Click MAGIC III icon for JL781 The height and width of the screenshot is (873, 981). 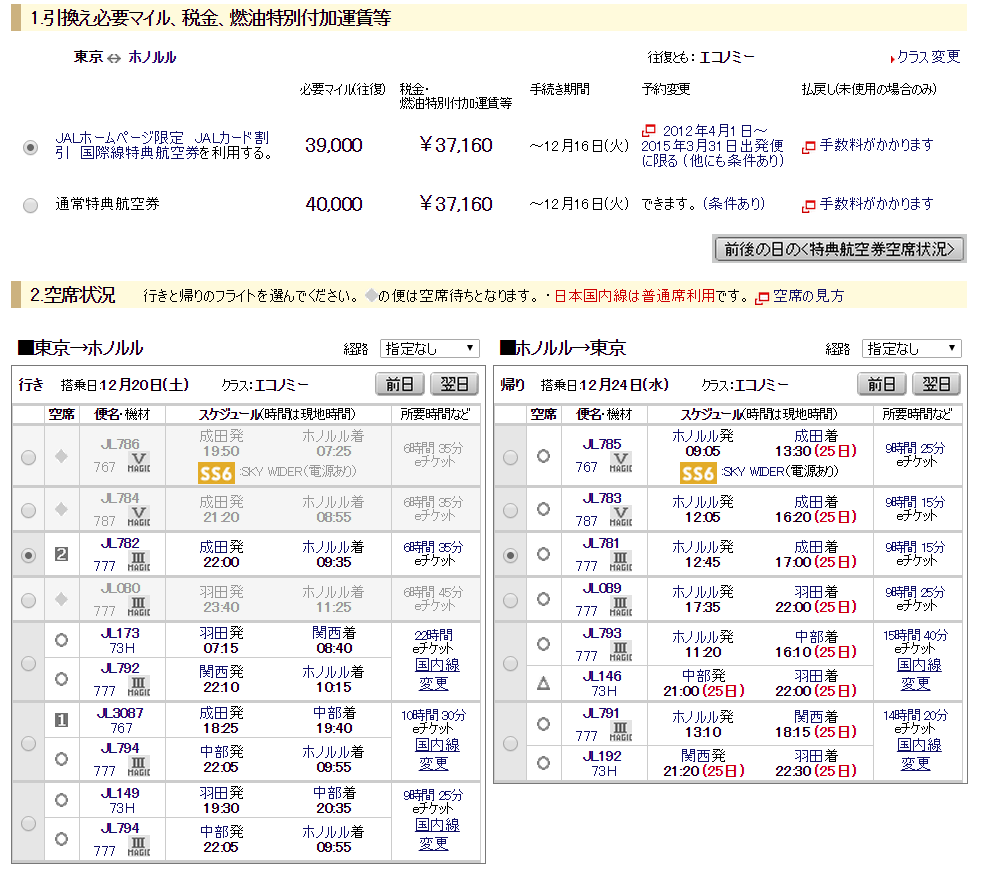(621, 561)
